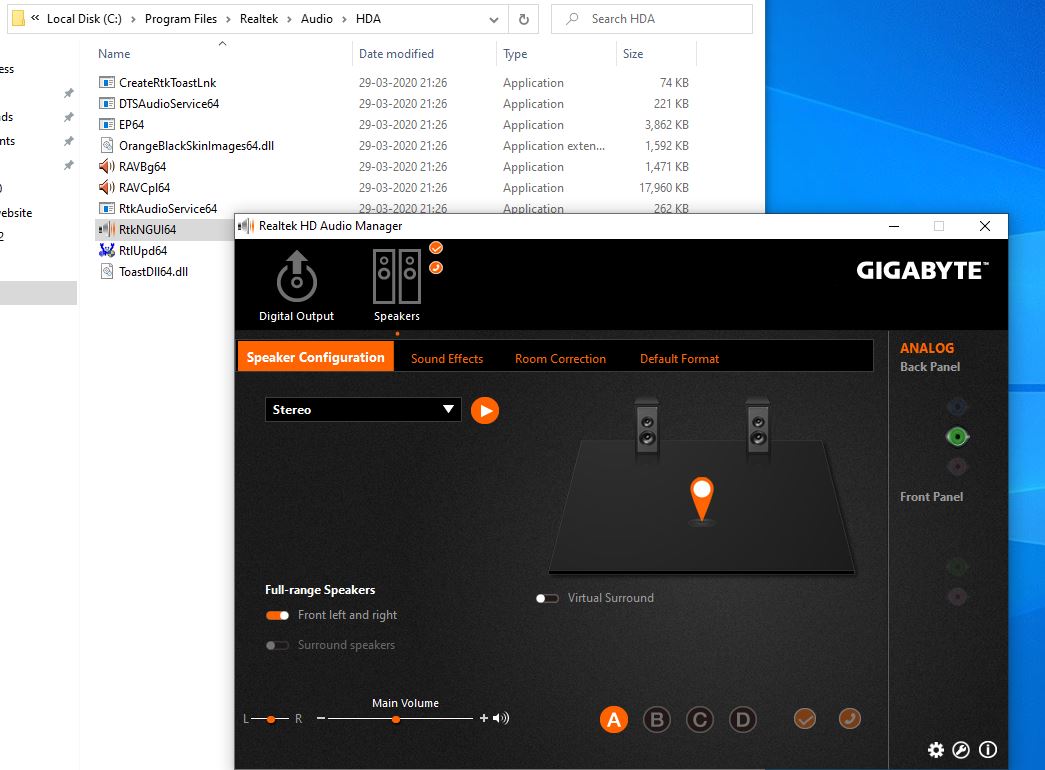Select the CreateRtkToastLnk file
Screen dimensions: 1045x770
click(x=167, y=83)
